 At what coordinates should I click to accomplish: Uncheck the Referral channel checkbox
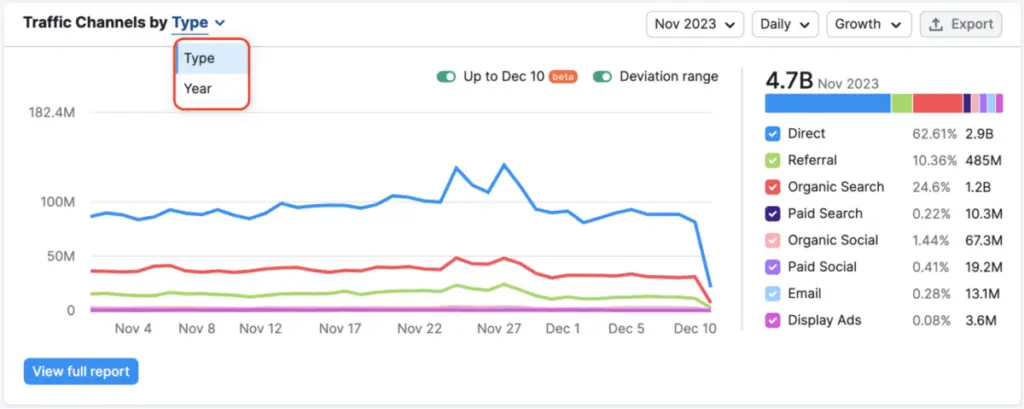pyautogui.click(x=772, y=160)
